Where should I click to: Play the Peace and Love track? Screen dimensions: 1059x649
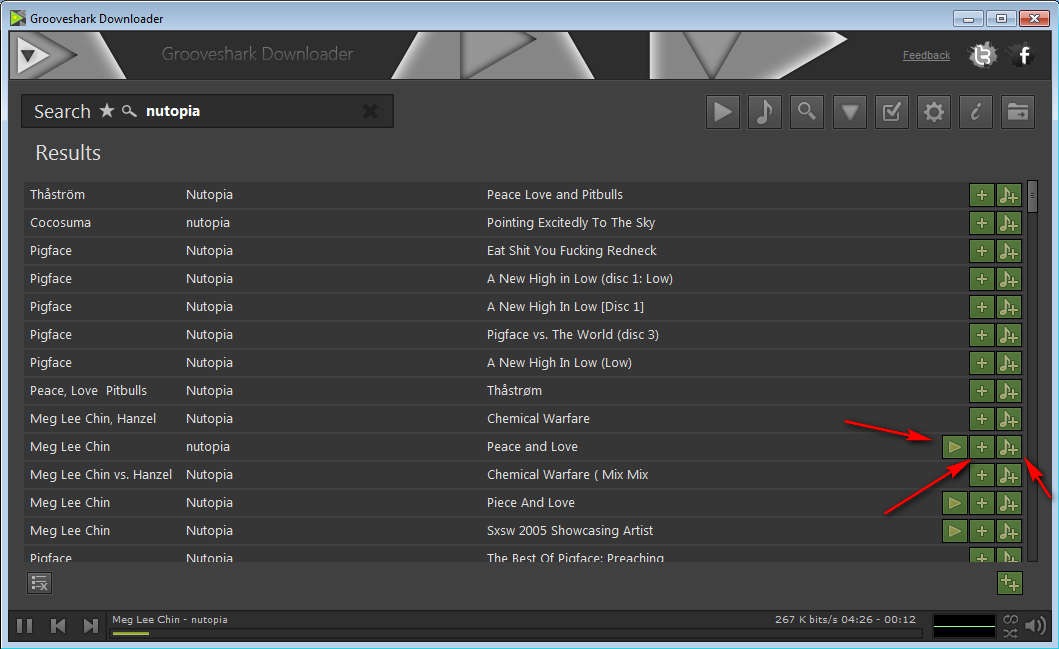954,447
